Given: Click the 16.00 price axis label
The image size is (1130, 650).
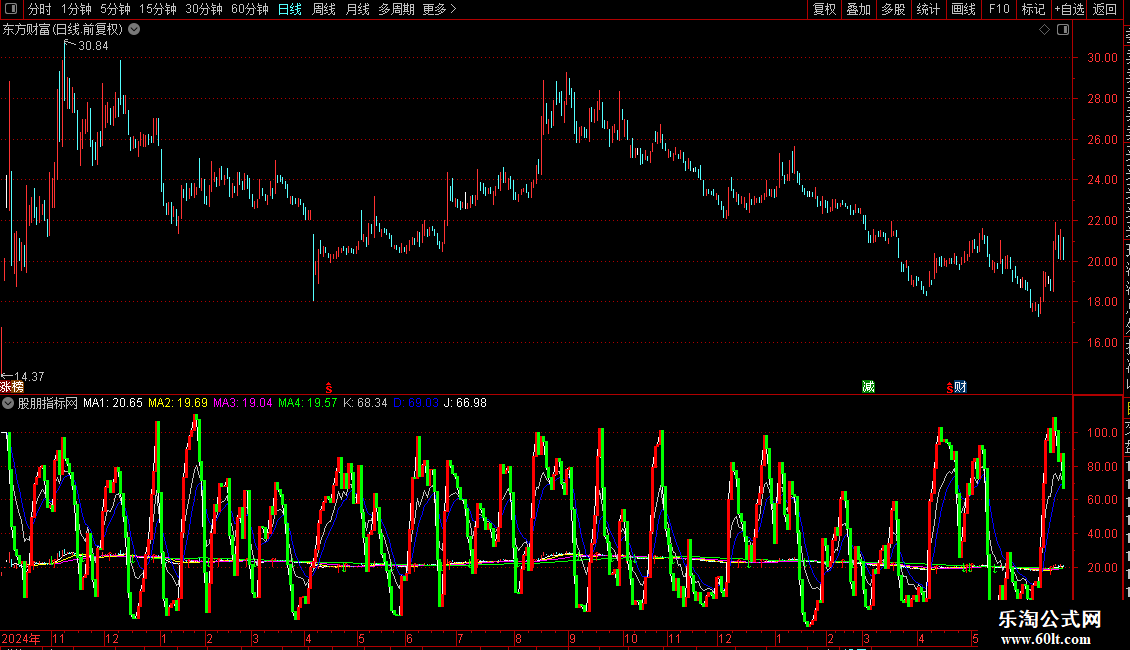Looking at the screenshot, I should [x=1103, y=343].
